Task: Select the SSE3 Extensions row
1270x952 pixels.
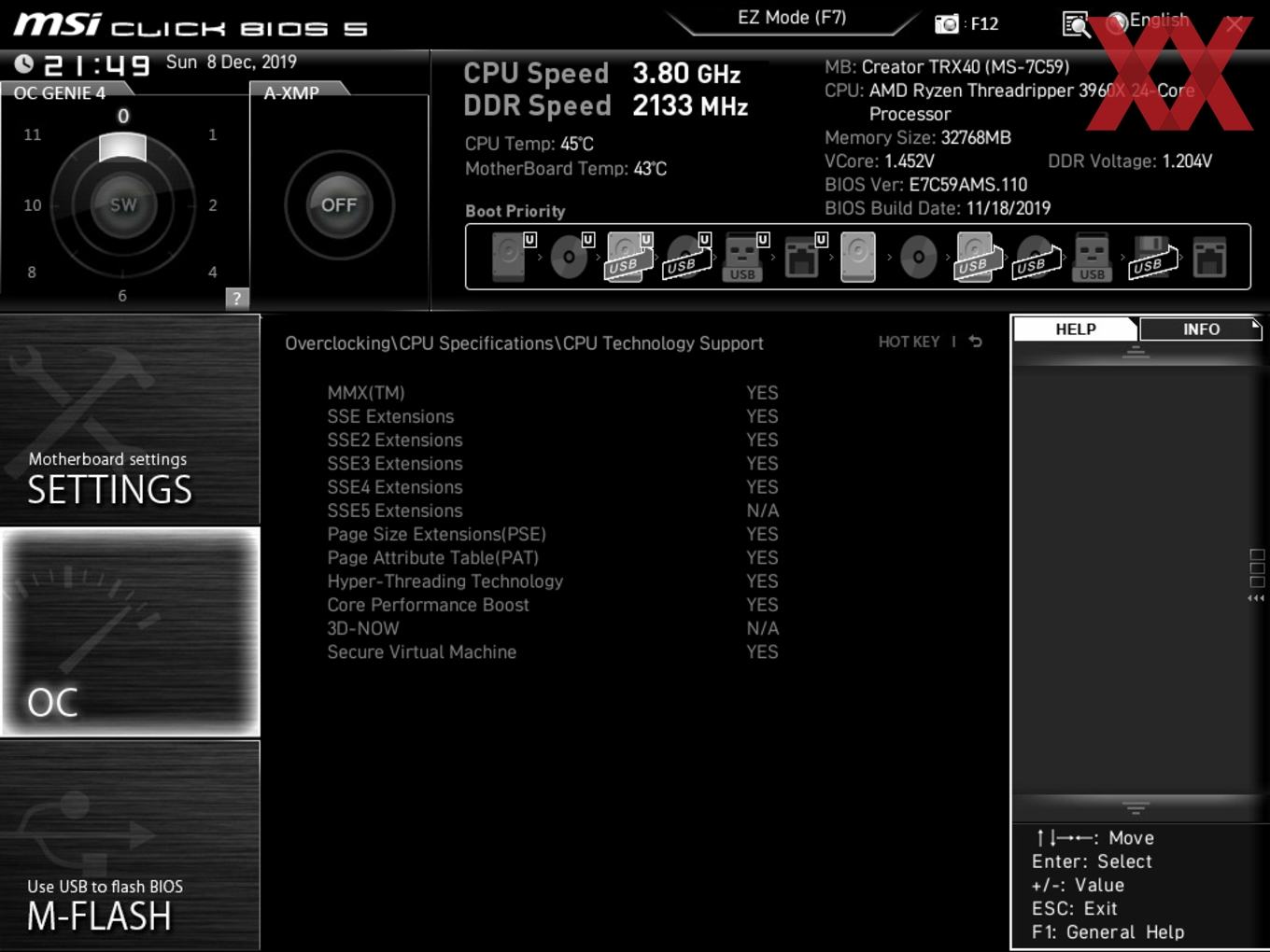Action: 553,464
